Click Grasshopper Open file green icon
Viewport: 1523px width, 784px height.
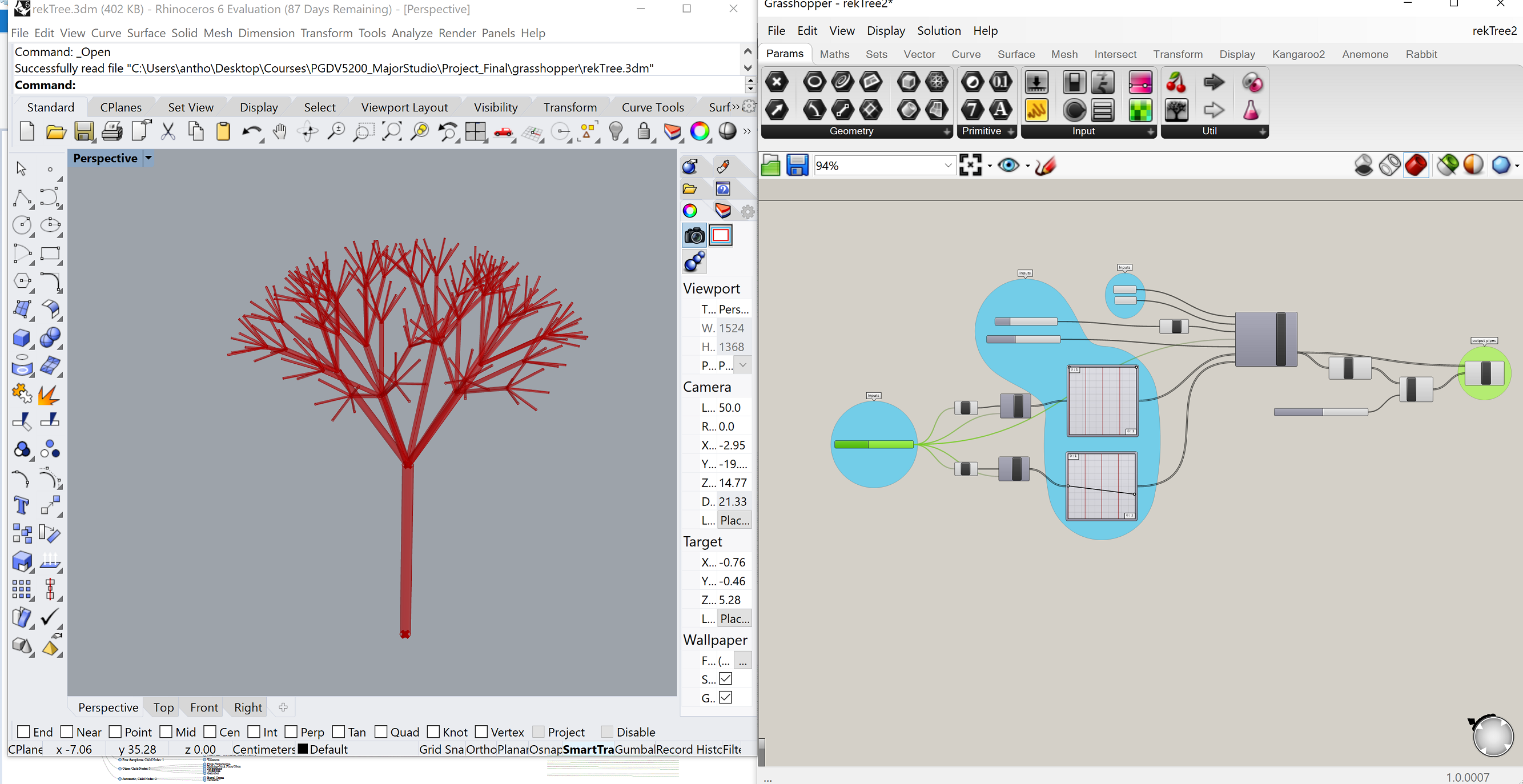click(x=771, y=166)
